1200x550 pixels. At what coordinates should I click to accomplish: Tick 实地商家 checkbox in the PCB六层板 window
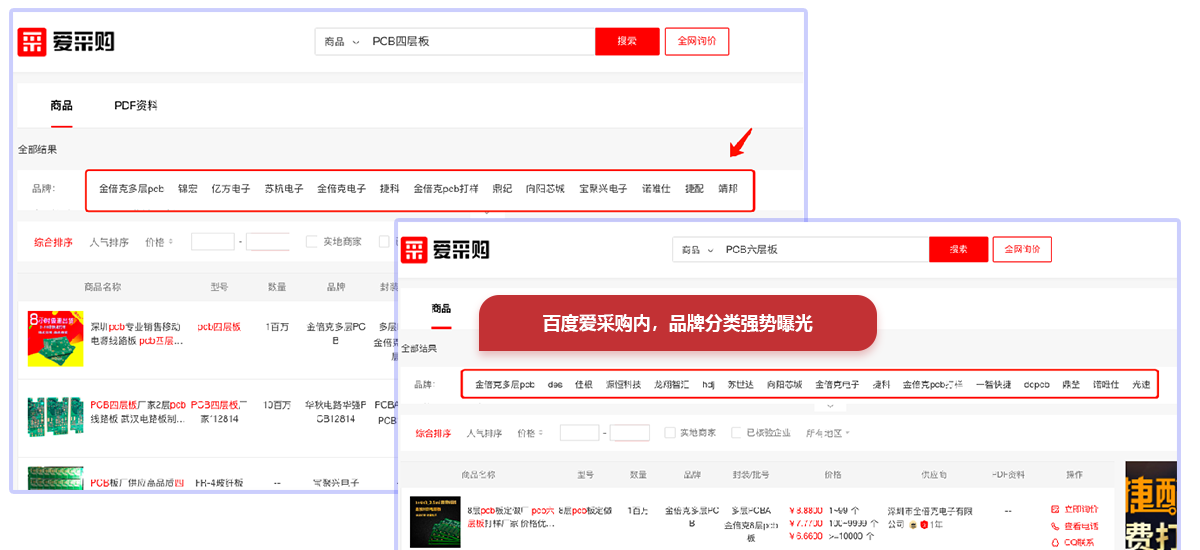pyautogui.click(x=670, y=433)
